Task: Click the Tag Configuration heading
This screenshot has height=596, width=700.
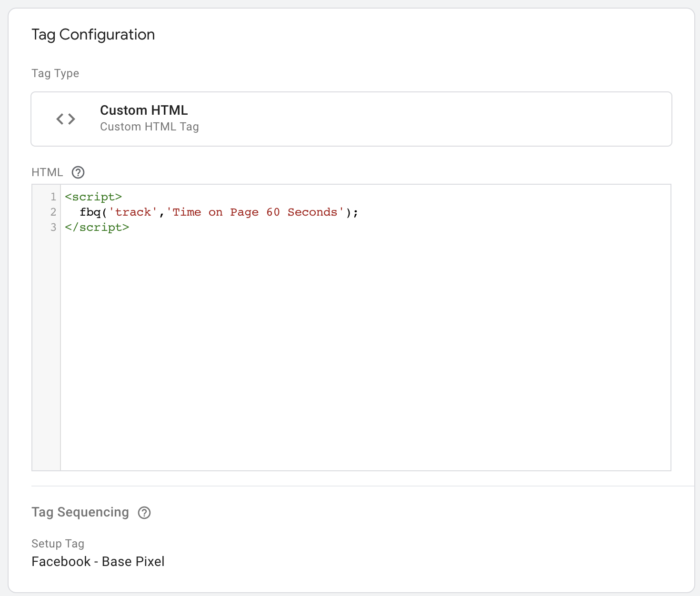Action: coord(93,34)
